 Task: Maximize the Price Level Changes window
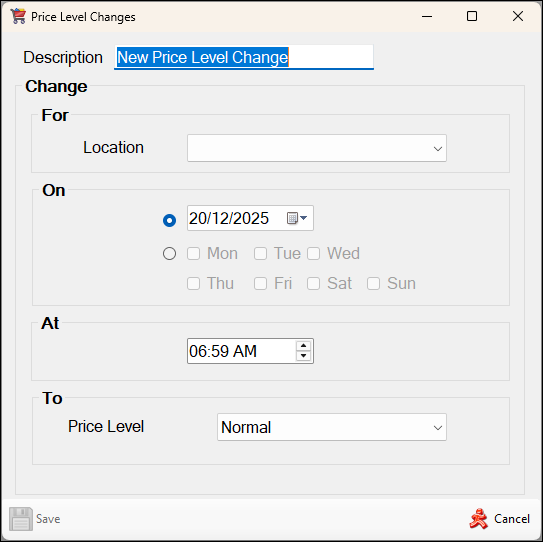click(472, 16)
